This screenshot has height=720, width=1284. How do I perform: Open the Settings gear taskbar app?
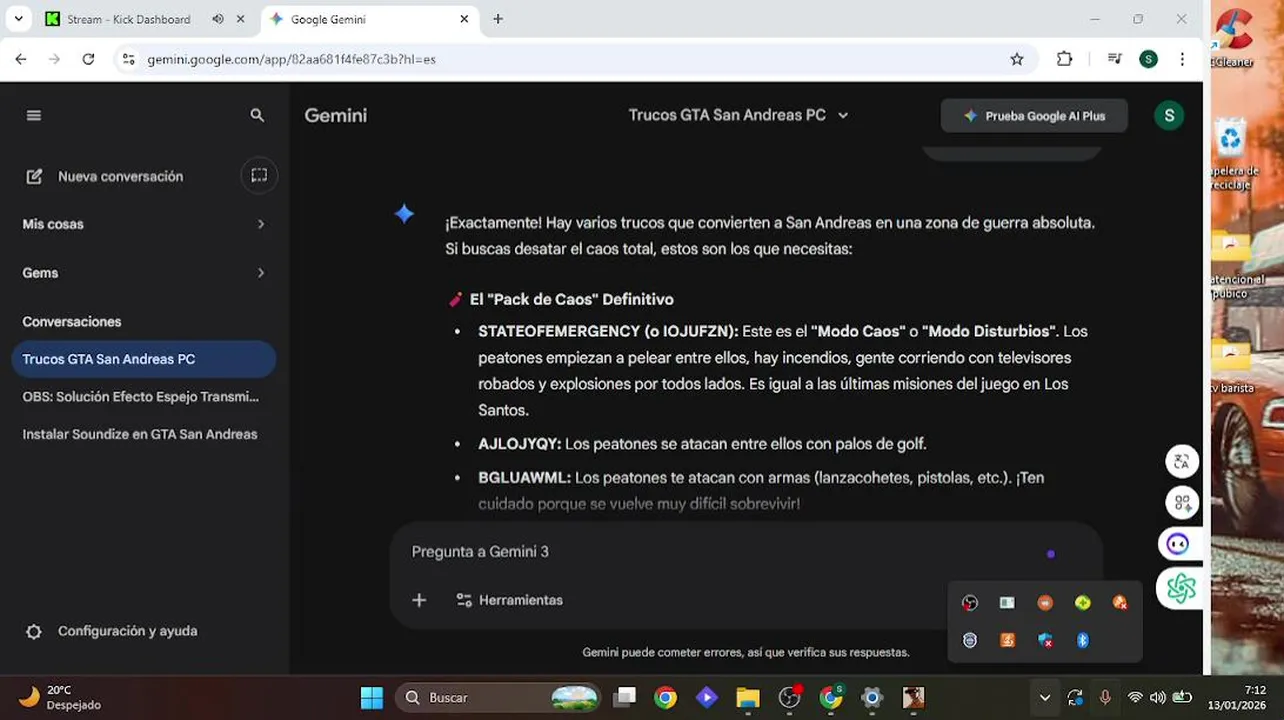point(872,697)
